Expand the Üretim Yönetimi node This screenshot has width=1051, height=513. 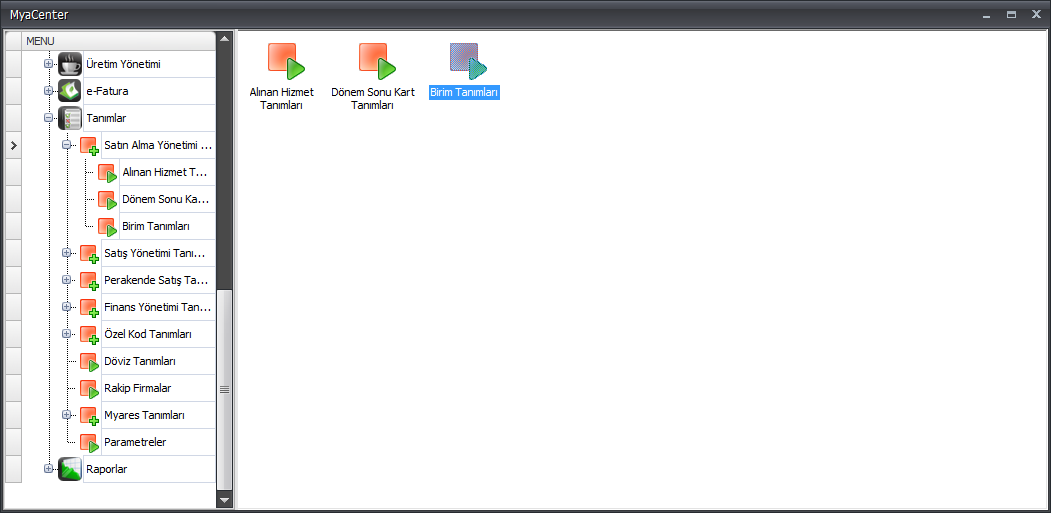click(48, 64)
